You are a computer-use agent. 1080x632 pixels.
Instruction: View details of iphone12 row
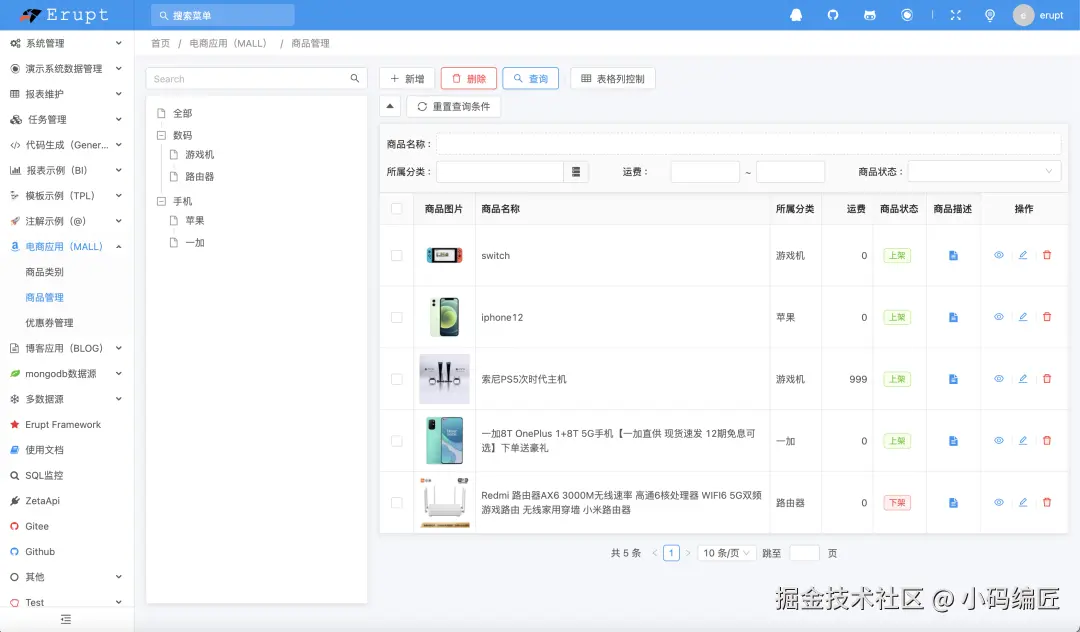tap(999, 317)
